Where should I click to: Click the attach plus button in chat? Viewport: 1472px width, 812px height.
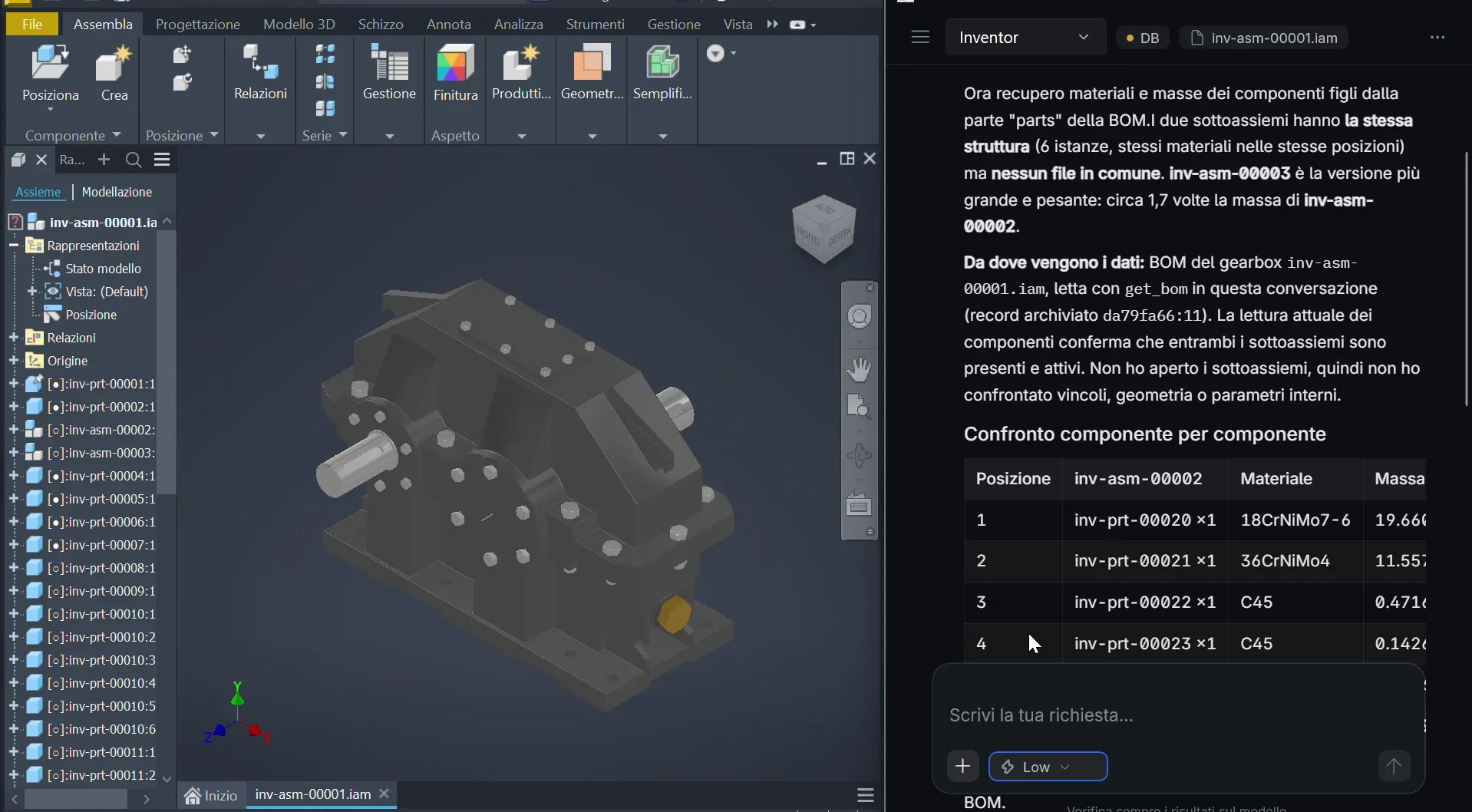pos(962,765)
